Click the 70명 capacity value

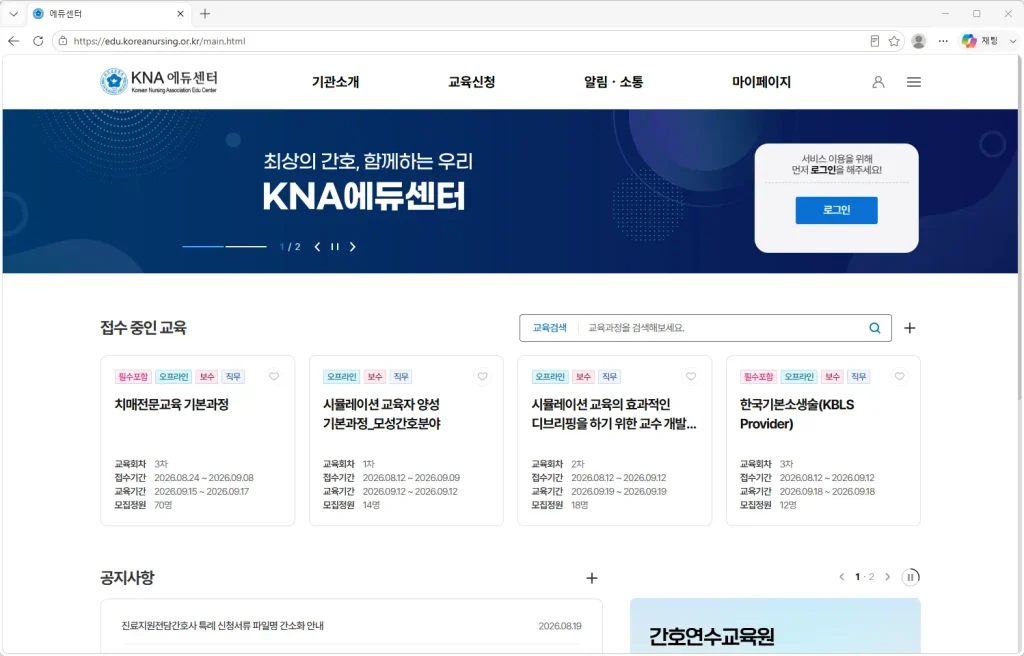click(163, 505)
